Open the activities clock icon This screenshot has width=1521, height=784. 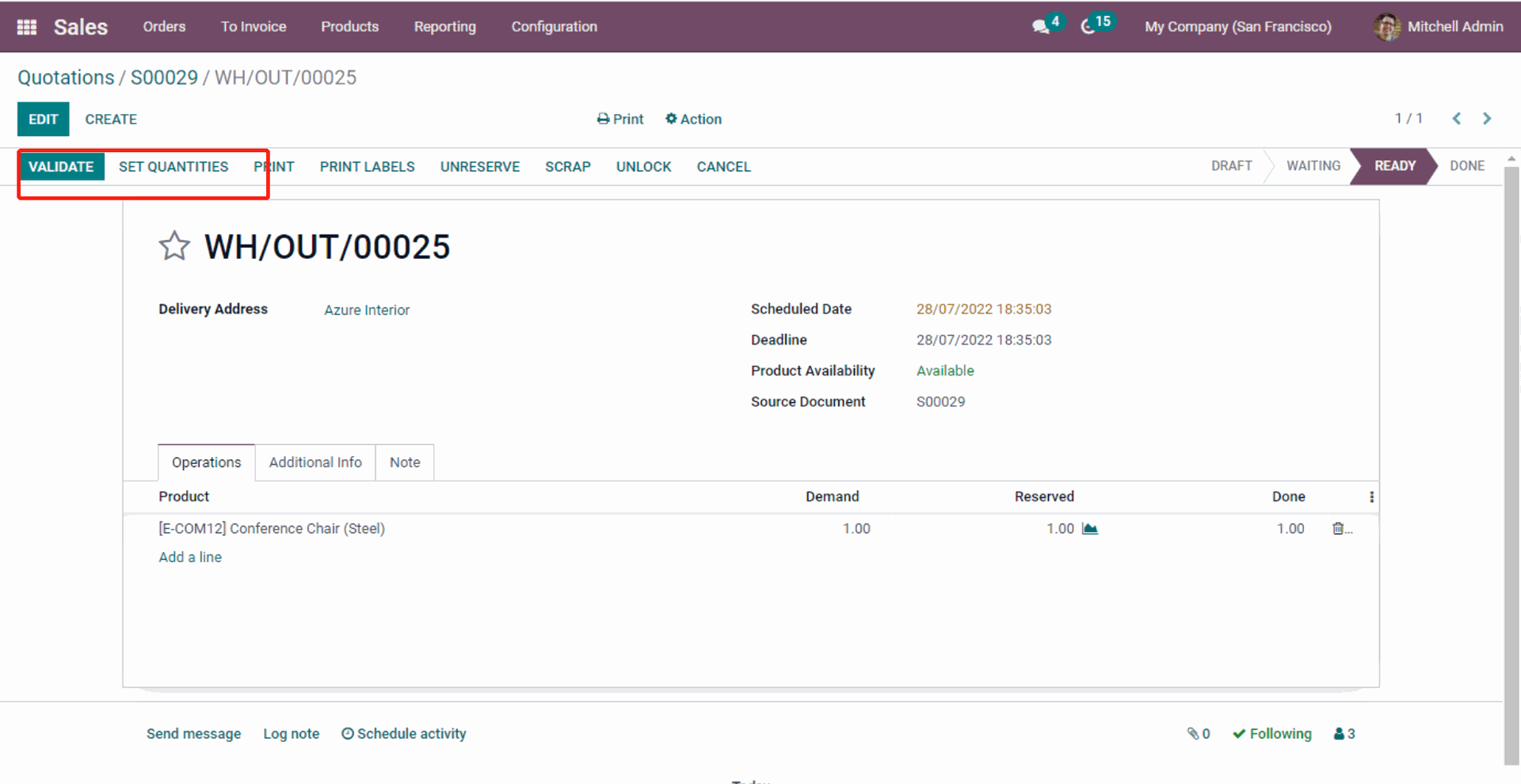click(x=1088, y=27)
